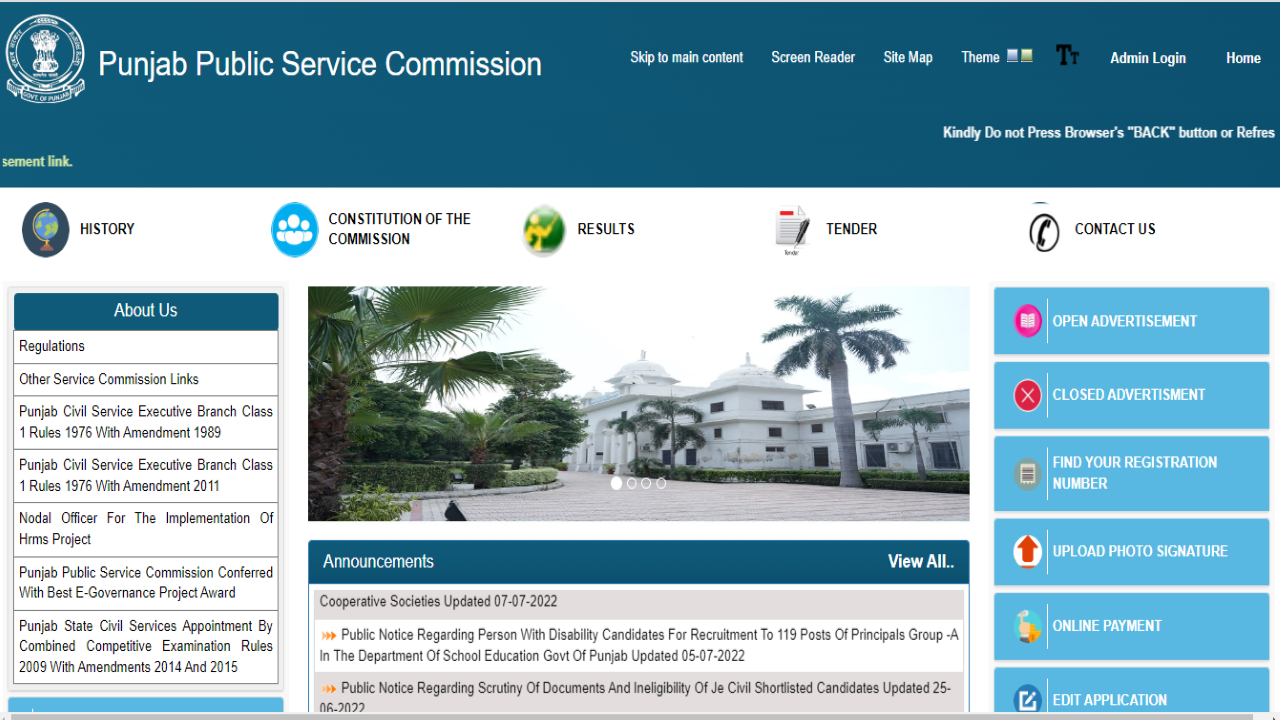1280x720 pixels.
Task: Click the Government of Punjab emblem logo
Action: pos(45,58)
